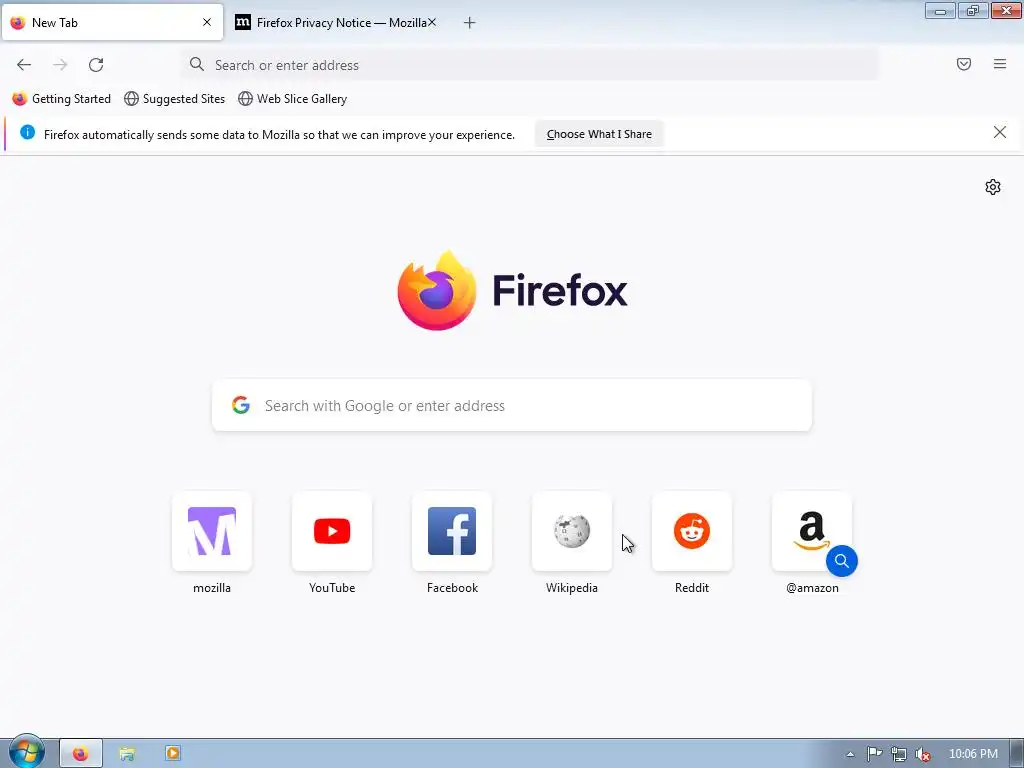Launch Windows Media Player from taskbar
This screenshot has height=768, width=1024.
(173, 754)
